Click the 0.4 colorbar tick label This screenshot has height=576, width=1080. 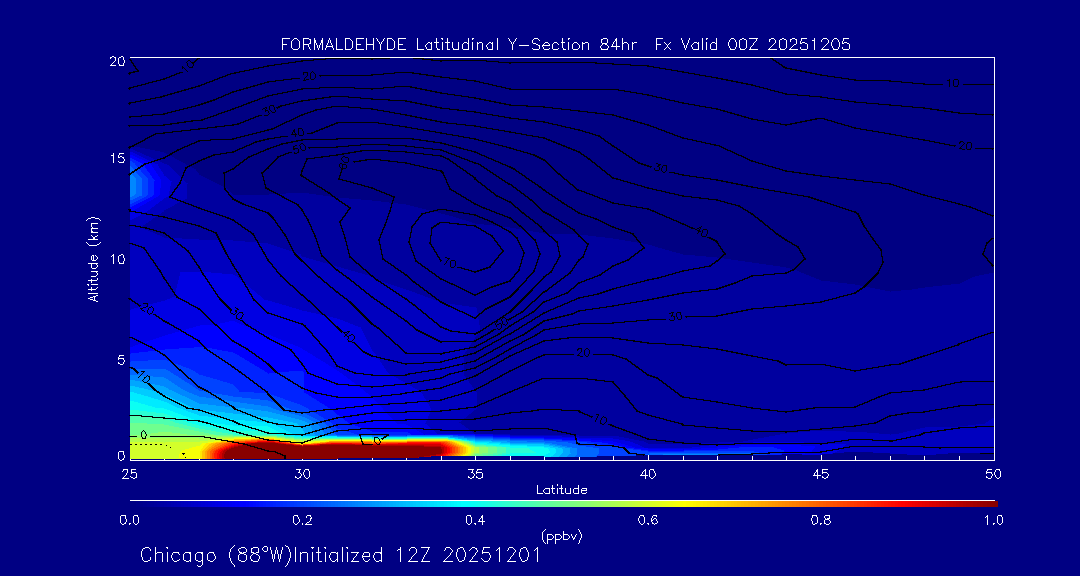(475, 520)
